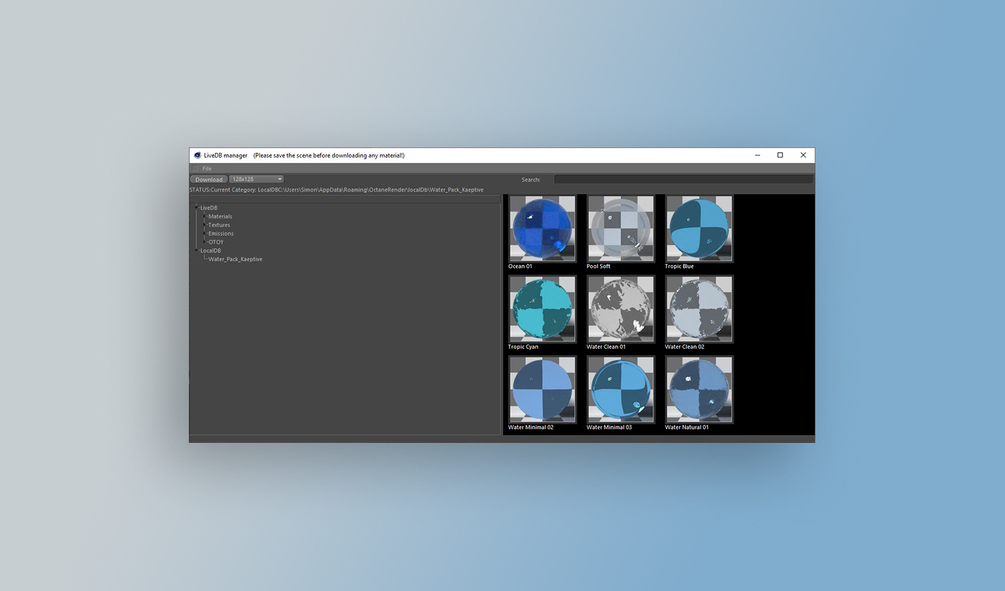Expand the Emissions tree arrow
Screen dimensions: 1005x591
205,233
